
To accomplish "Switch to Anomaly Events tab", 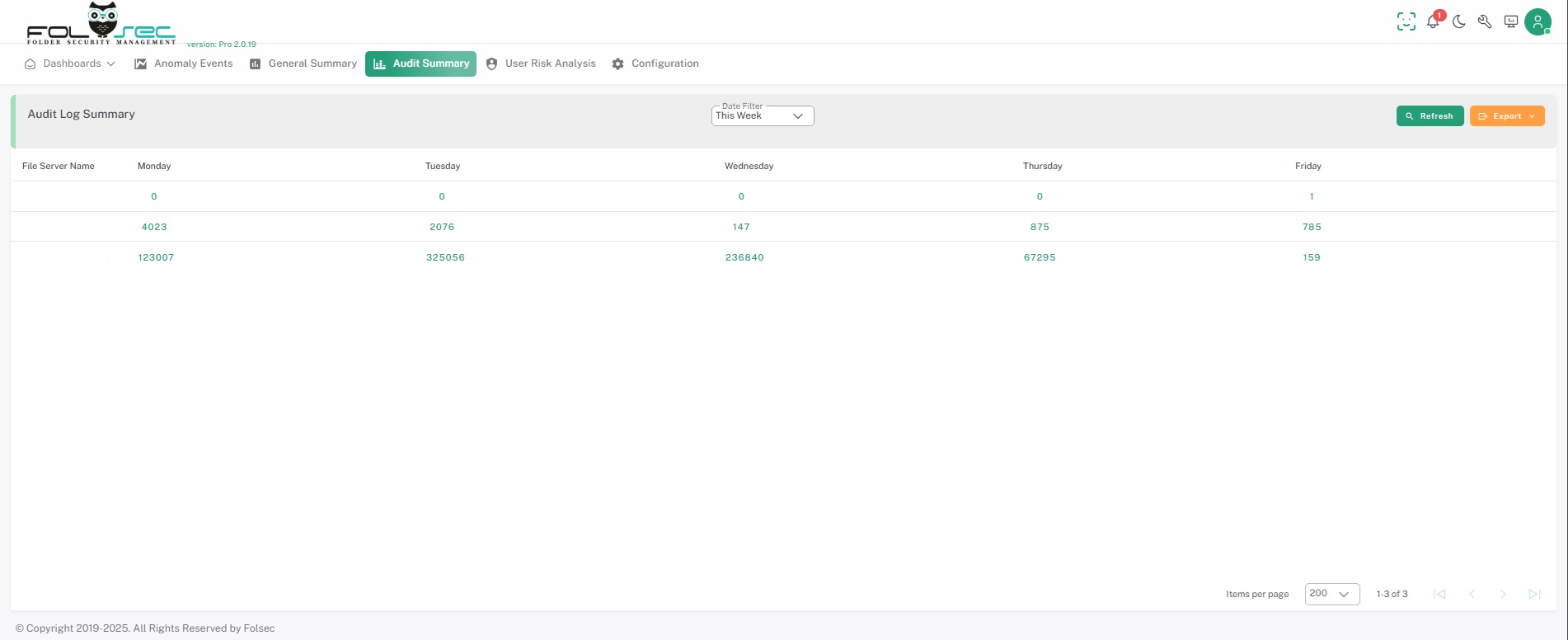I will pos(184,64).
